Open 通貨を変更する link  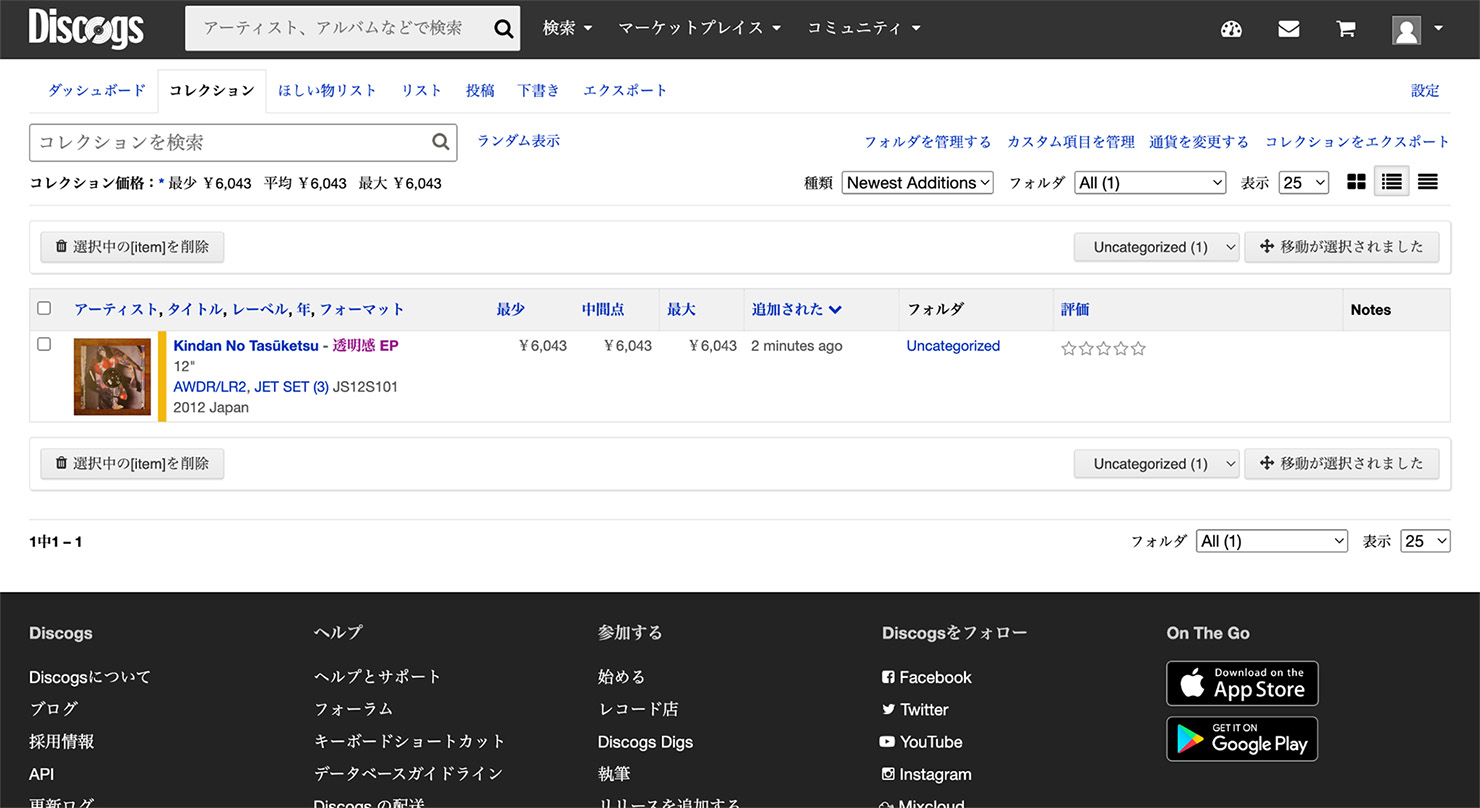[1199, 142]
